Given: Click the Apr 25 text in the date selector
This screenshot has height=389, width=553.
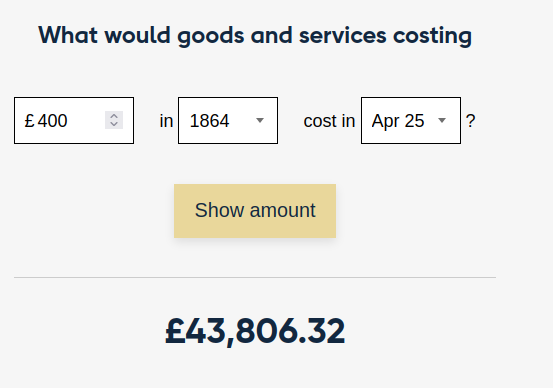Looking at the screenshot, I should (x=398, y=121).
